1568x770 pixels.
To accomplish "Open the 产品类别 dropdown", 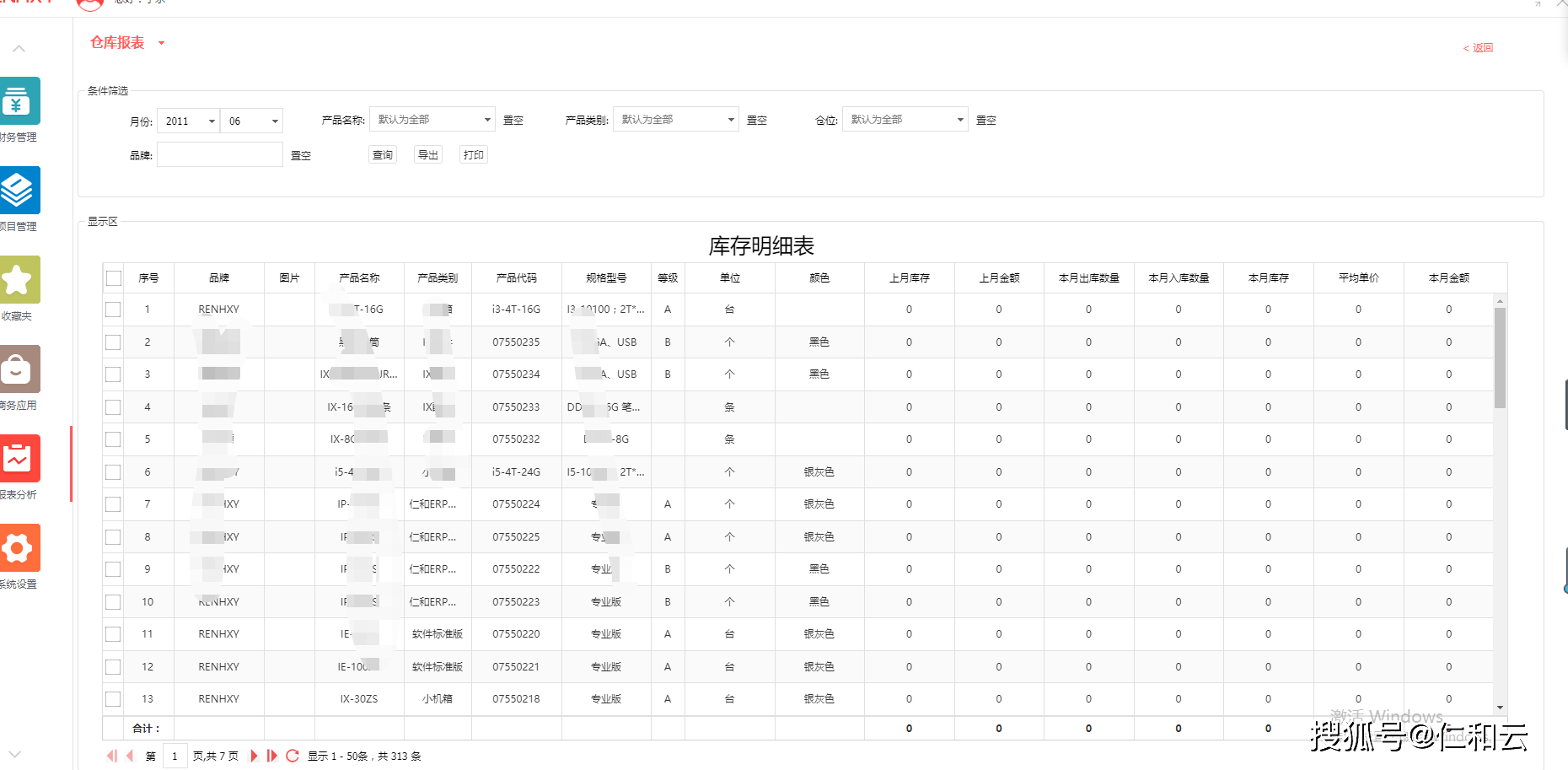I will click(x=676, y=120).
